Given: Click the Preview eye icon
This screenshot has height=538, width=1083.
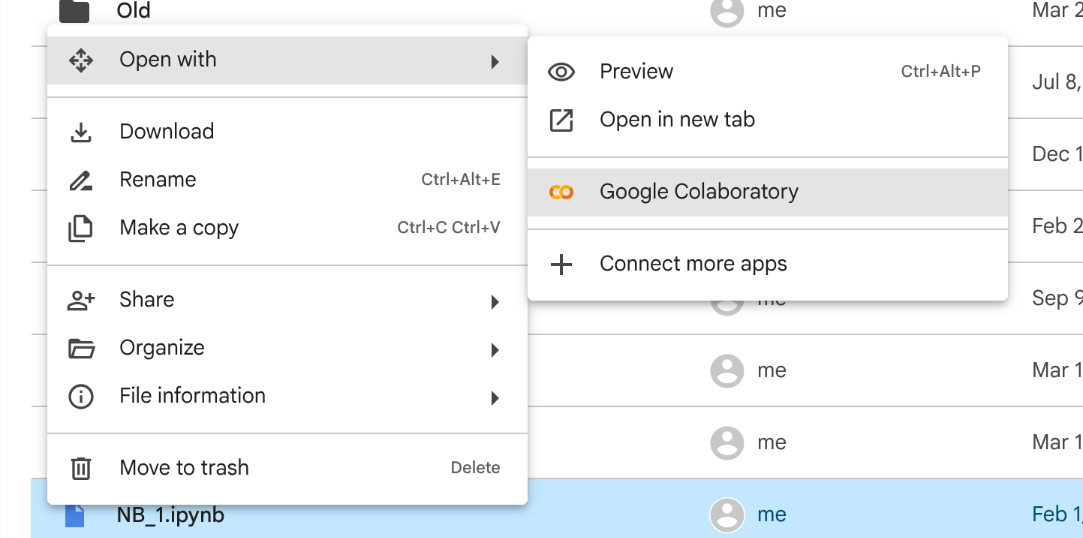Looking at the screenshot, I should pos(562,72).
